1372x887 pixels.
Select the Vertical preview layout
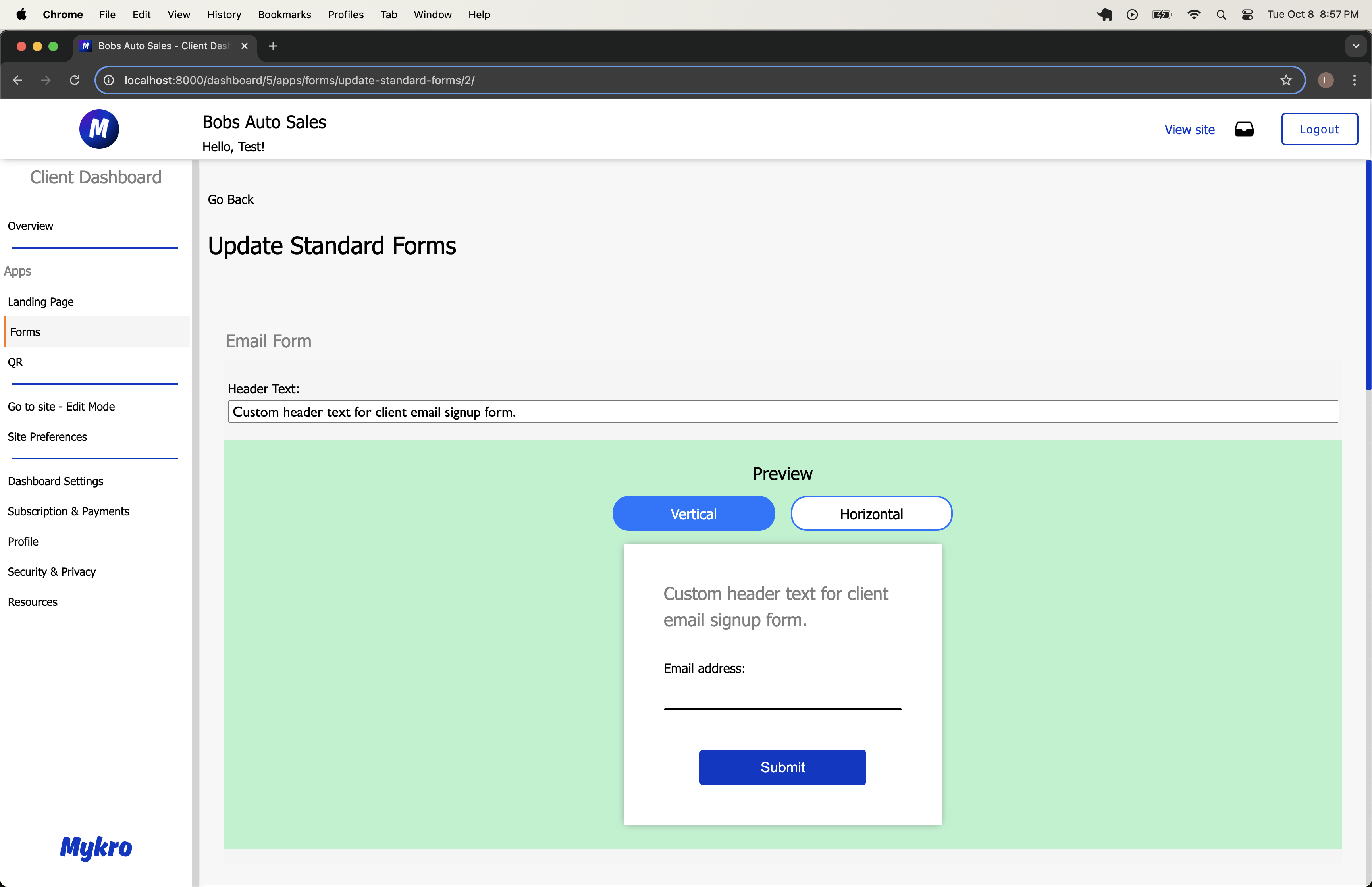click(x=693, y=514)
